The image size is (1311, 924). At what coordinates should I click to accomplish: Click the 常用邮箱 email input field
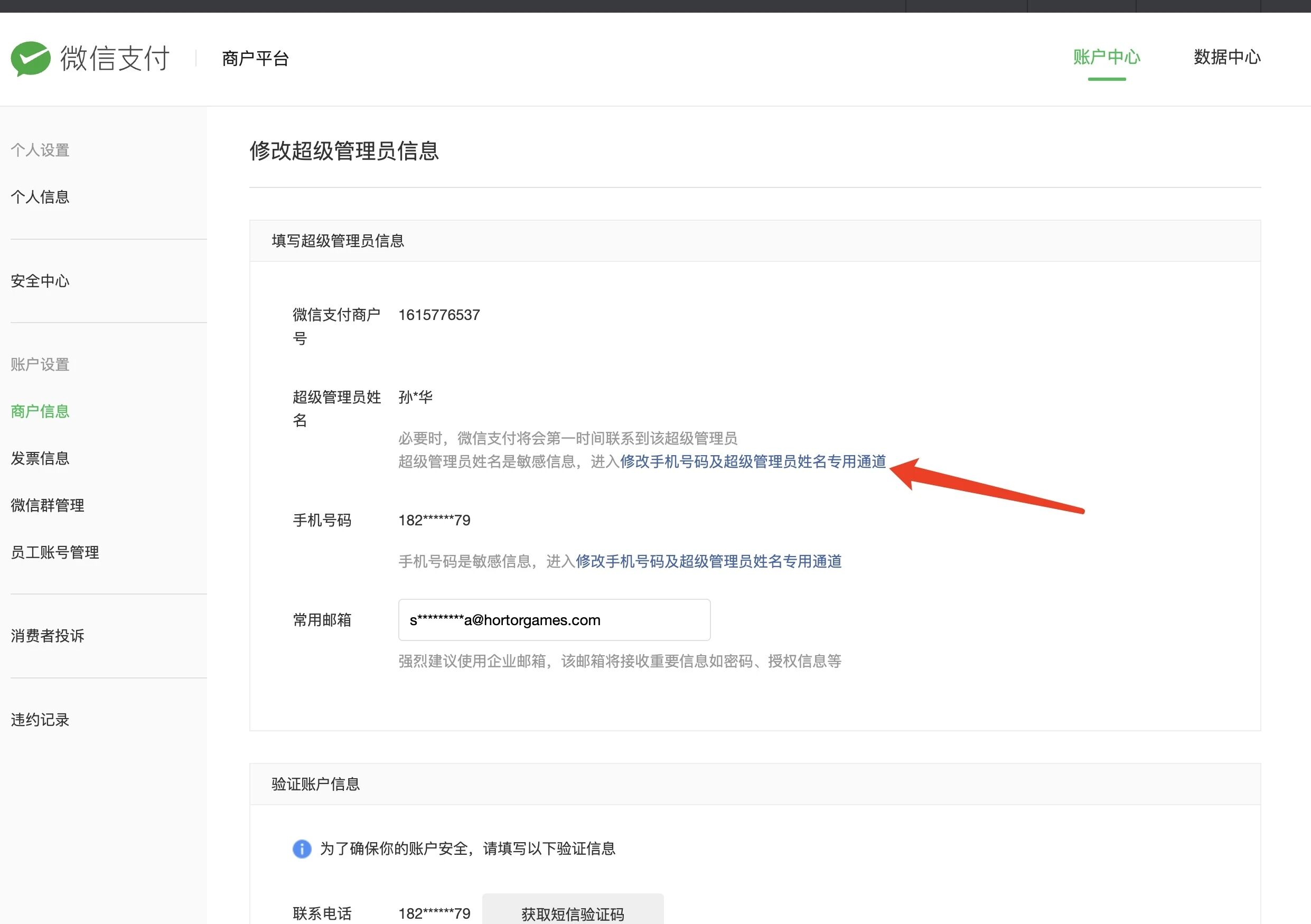pos(554,620)
